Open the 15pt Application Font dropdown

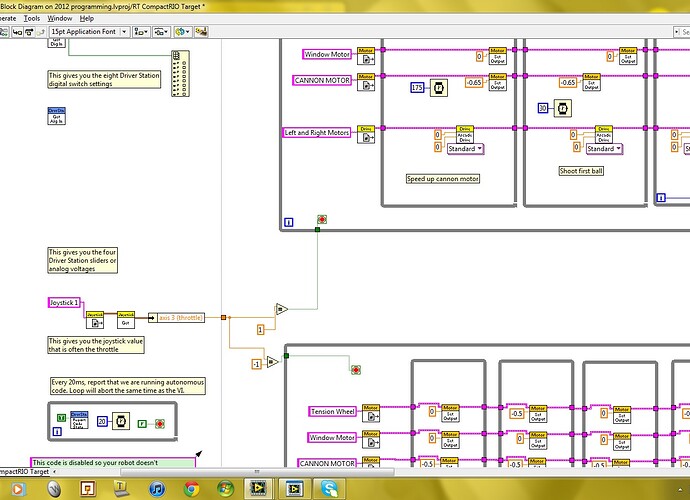click(x=89, y=32)
